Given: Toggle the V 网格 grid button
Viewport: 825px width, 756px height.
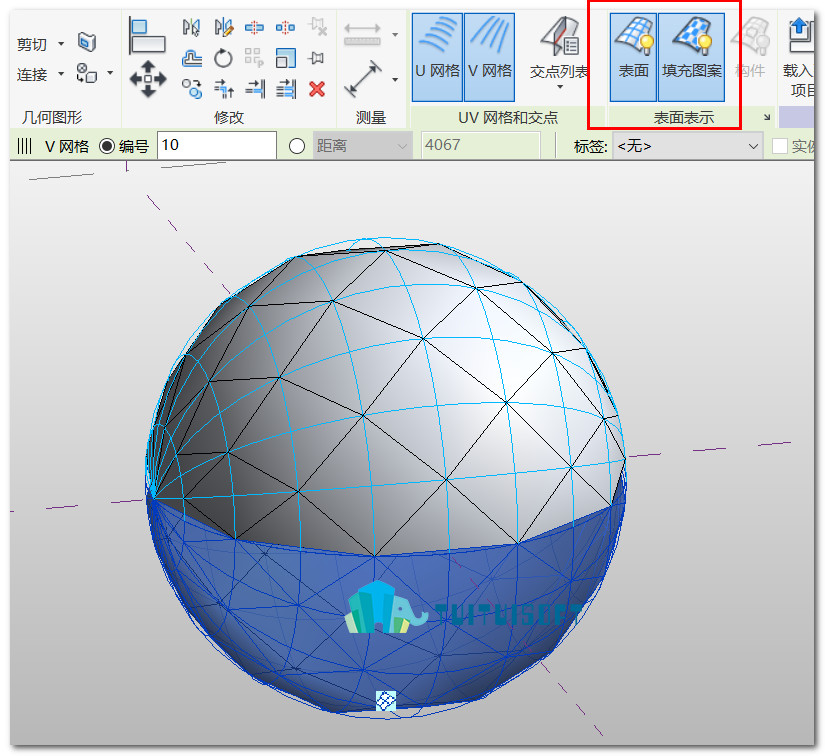Looking at the screenshot, I should [x=489, y=57].
